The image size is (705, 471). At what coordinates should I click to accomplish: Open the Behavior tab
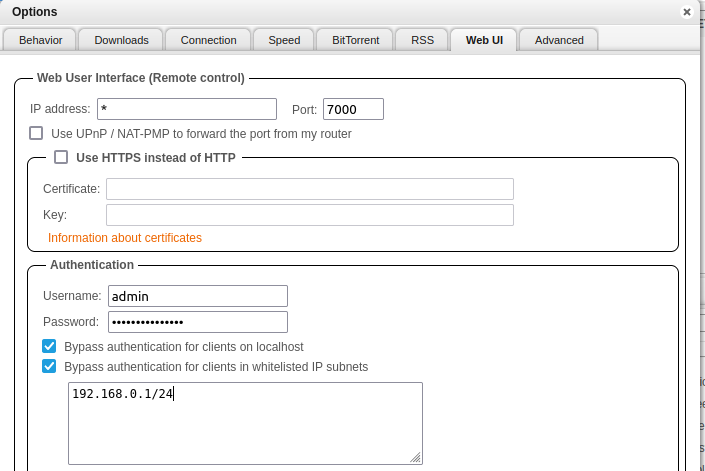[x=40, y=40]
